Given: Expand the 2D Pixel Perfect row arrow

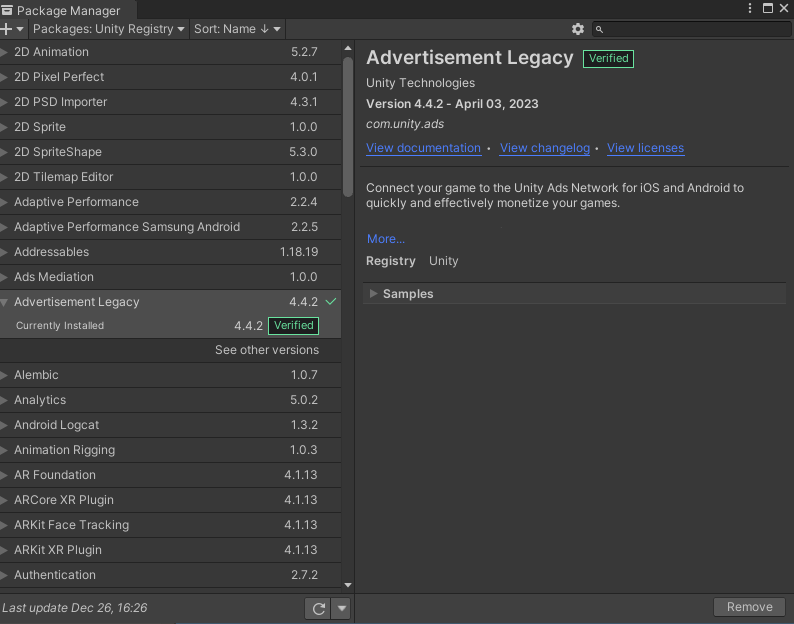Looking at the screenshot, I should point(4,77).
